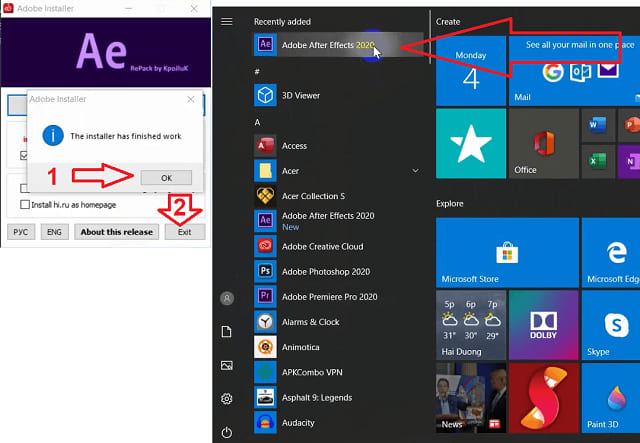
Task: Click the Start app list scrollbar
Action: click(430, 38)
